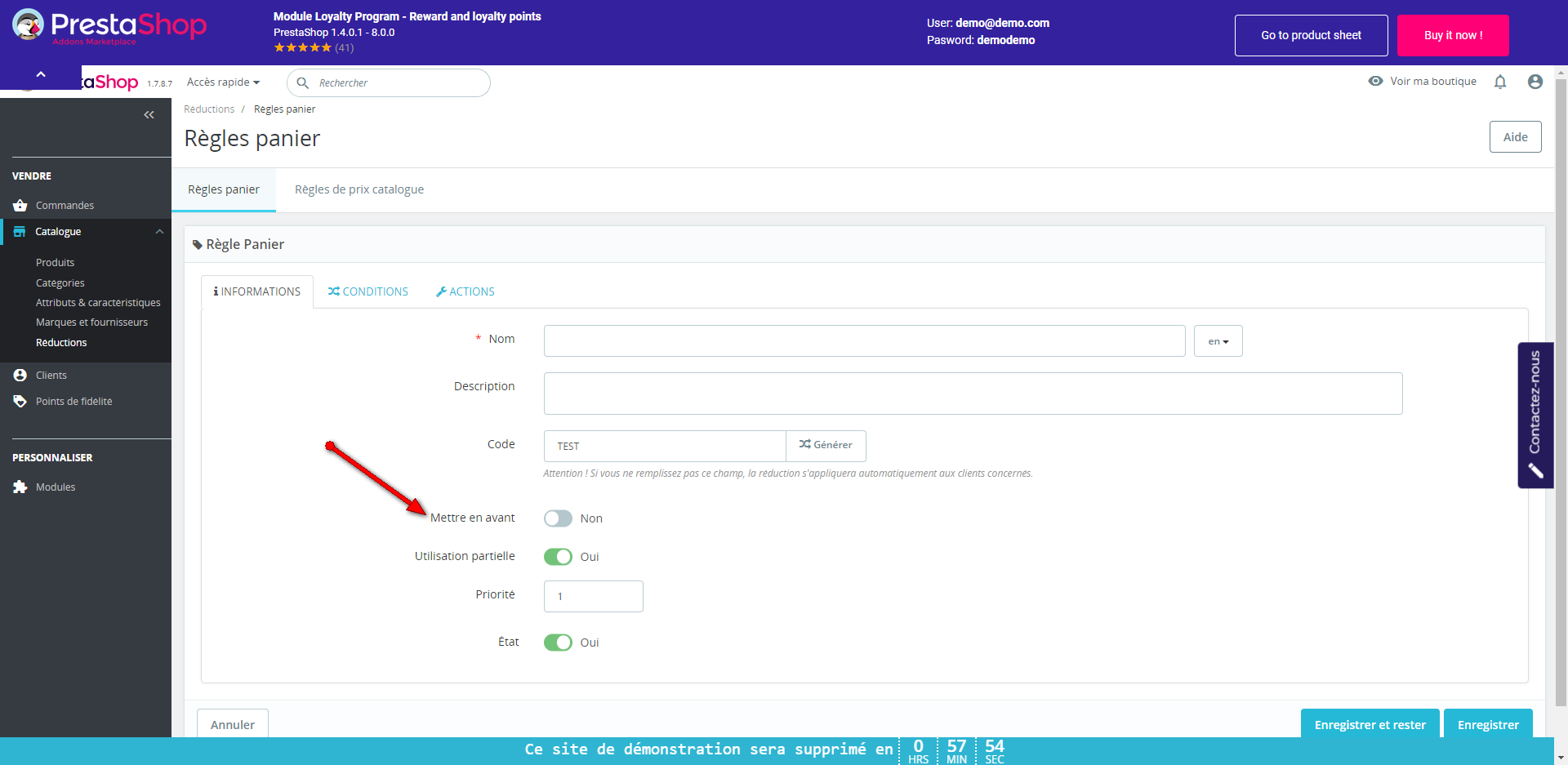This screenshot has height=765, width=1568.
Task: Open the user profile account icon
Action: pyautogui.click(x=1535, y=82)
